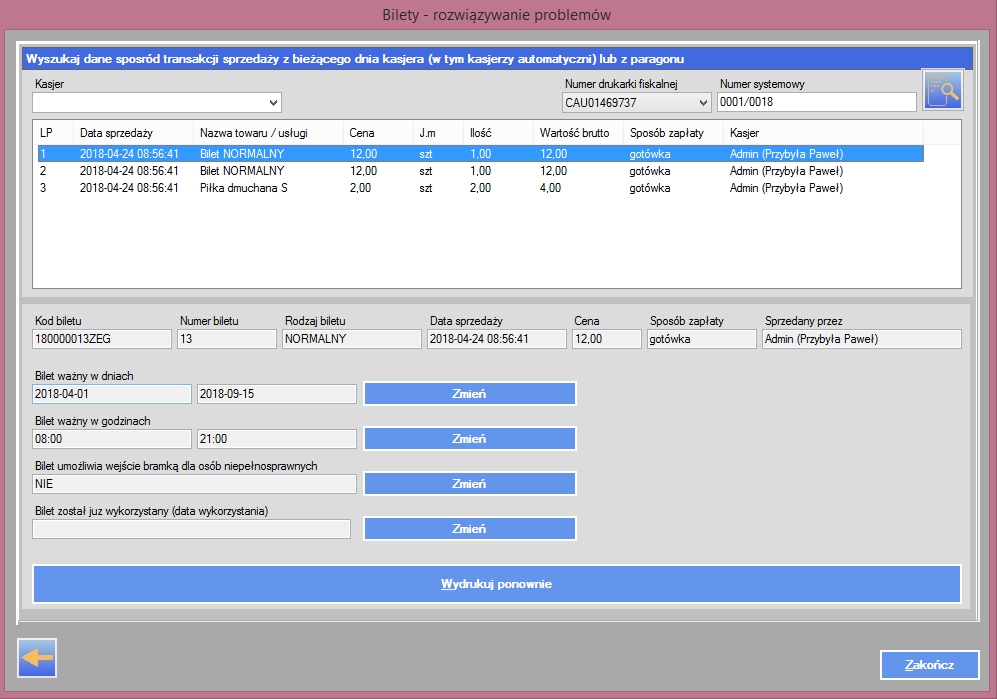Click the 4,00 gross value cell
This screenshot has height=699, width=997.
(551, 188)
